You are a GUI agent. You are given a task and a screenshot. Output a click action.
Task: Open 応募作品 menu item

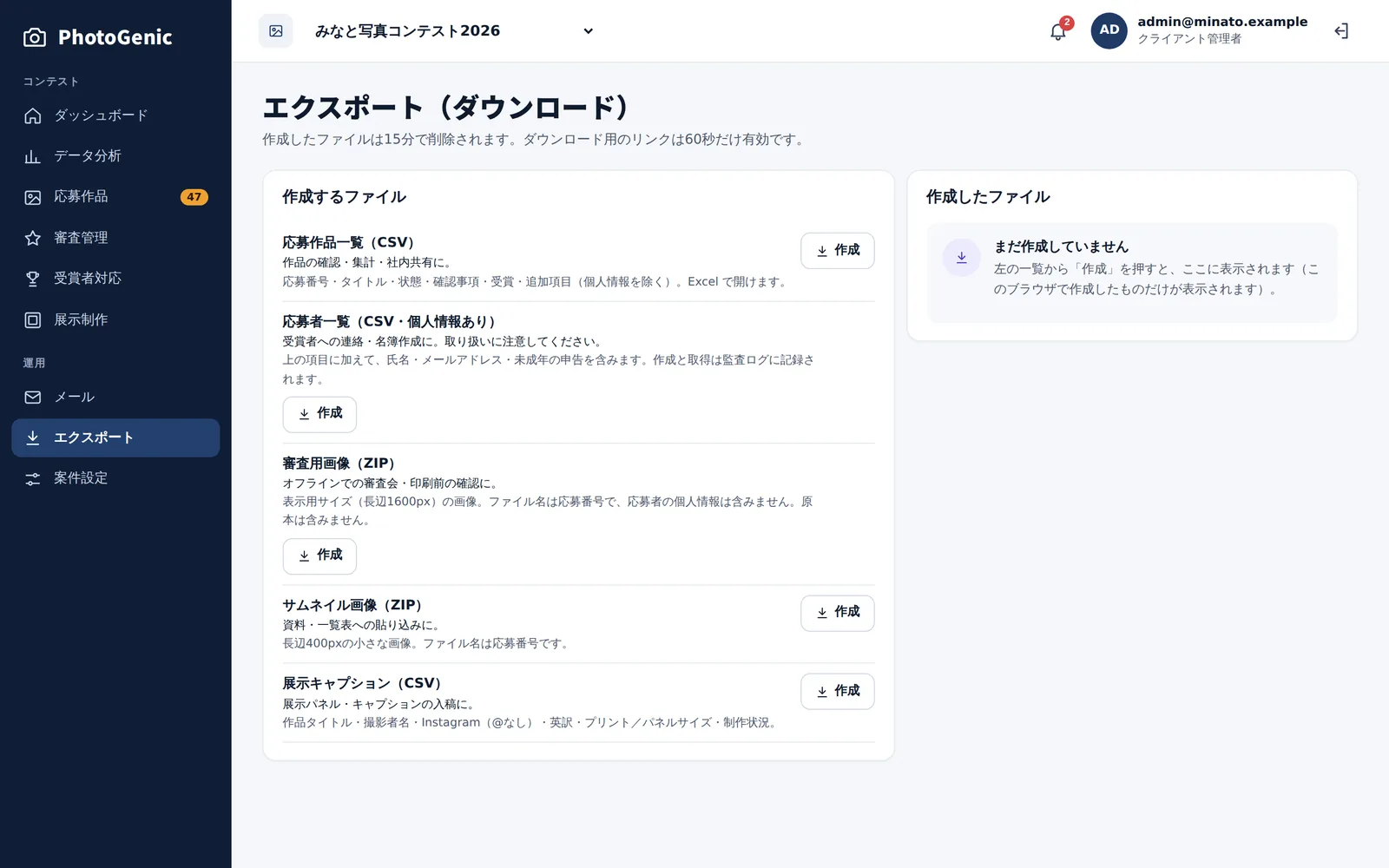[115, 197]
